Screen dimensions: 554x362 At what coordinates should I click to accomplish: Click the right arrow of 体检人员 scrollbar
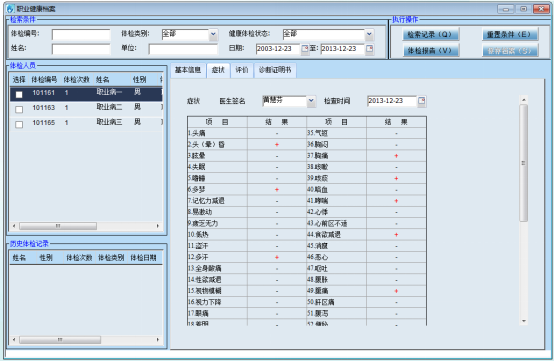[x=158, y=226]
